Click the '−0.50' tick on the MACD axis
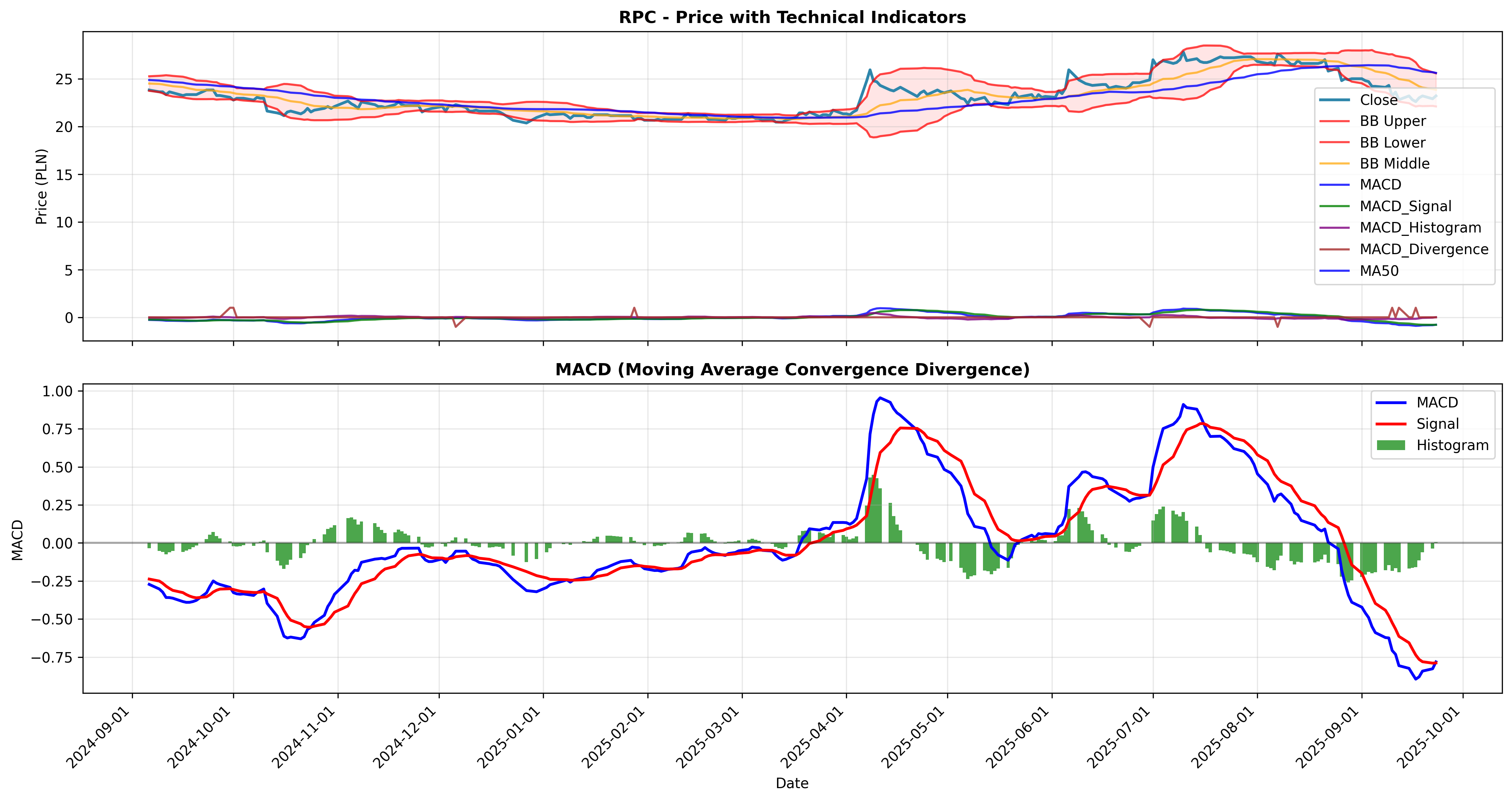This screenshot has width=1512, height=801. pos(52,620)
